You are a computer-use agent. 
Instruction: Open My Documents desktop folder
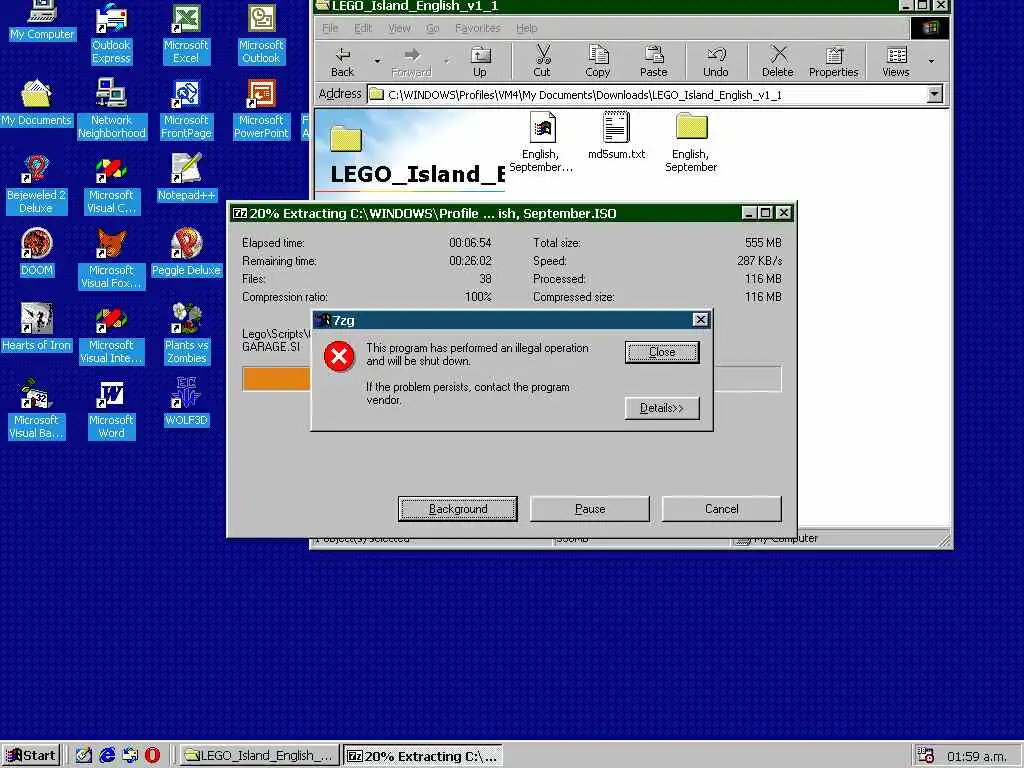[37, 103]
